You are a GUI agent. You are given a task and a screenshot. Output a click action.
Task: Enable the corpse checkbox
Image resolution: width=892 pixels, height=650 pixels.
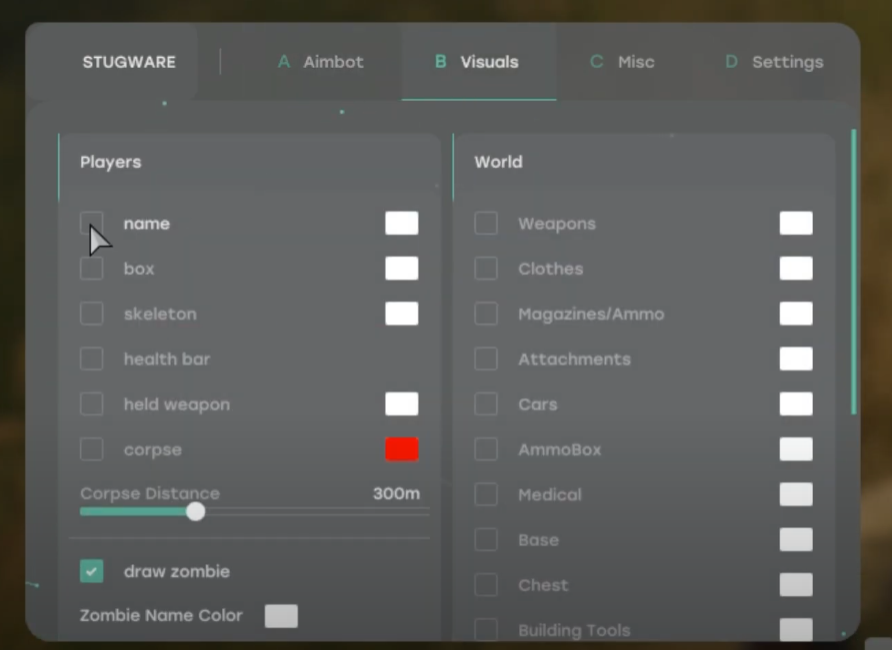pyautogui.click(x=92, y=449)
